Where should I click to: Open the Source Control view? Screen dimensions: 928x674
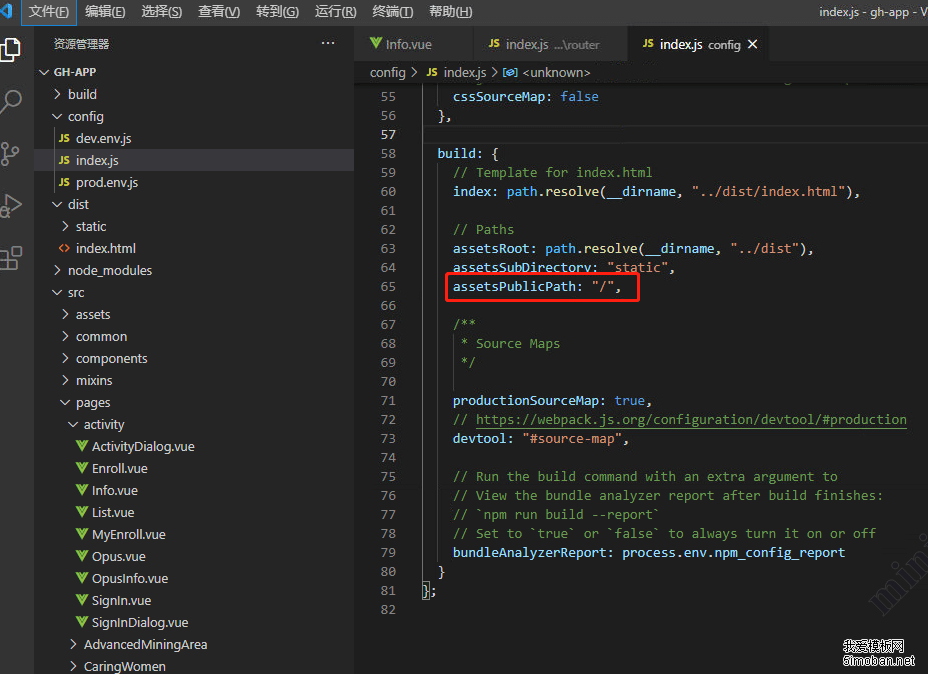[13, 152]
